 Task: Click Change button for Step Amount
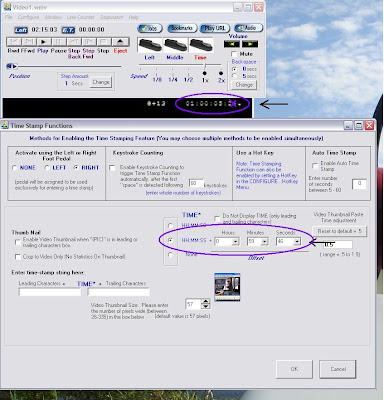click(101, 82)
